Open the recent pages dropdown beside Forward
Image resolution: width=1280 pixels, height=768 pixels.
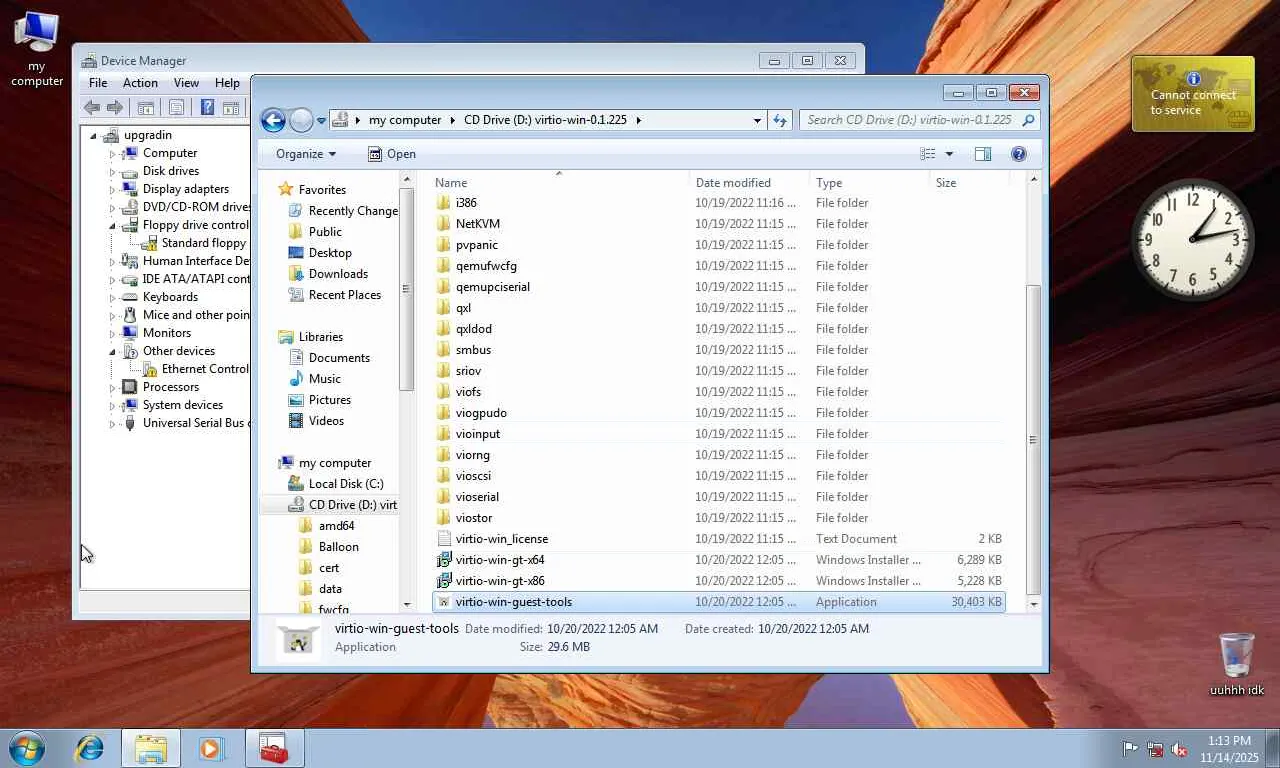(x=321, y=120)
